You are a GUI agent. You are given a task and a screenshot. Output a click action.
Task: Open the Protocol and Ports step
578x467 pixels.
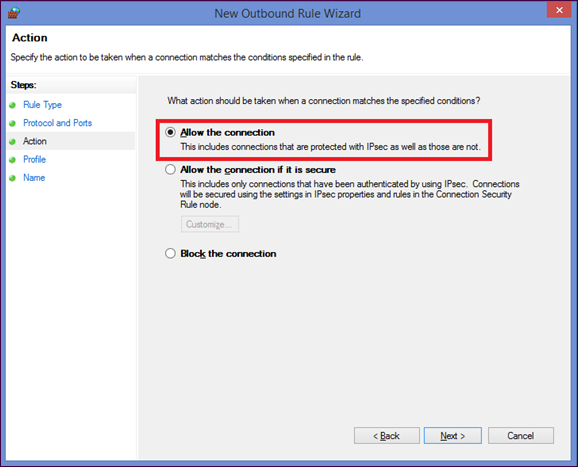(58, 123)
